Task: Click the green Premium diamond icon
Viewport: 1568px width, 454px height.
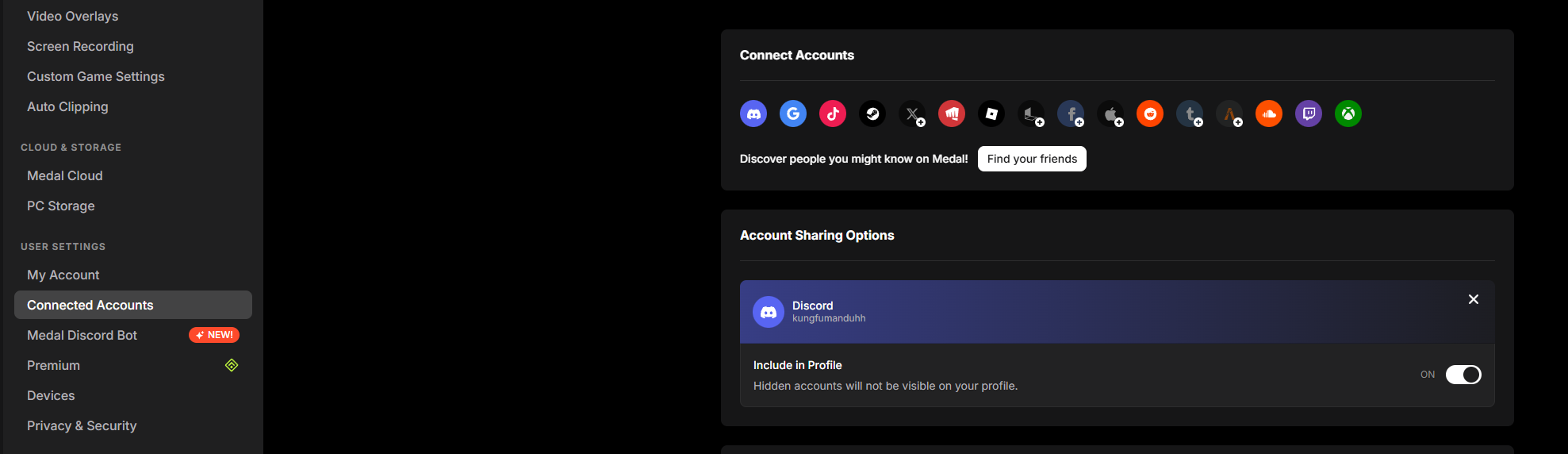Action: tap(232, 365)
